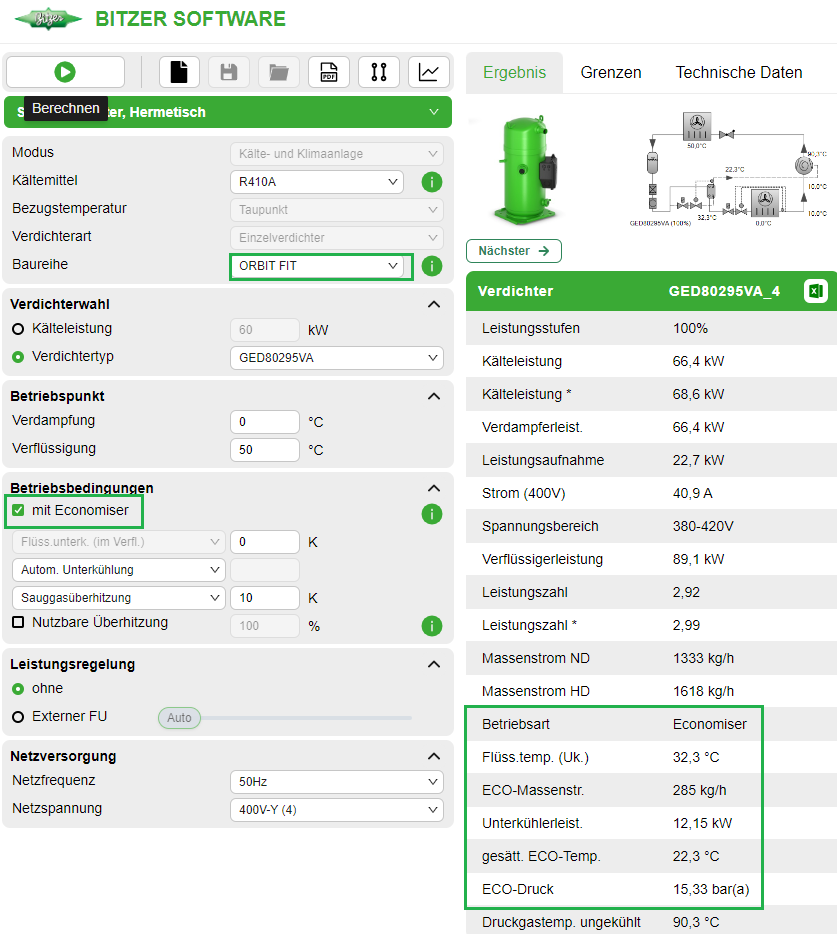This screenshot has width=837, height=934.
Task: Click the info icon next to Kältemittel
Action: (431, 182)
